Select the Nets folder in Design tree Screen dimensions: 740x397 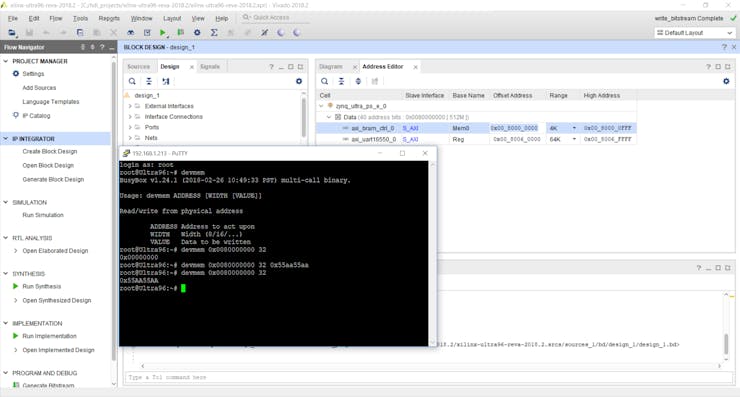151,138
